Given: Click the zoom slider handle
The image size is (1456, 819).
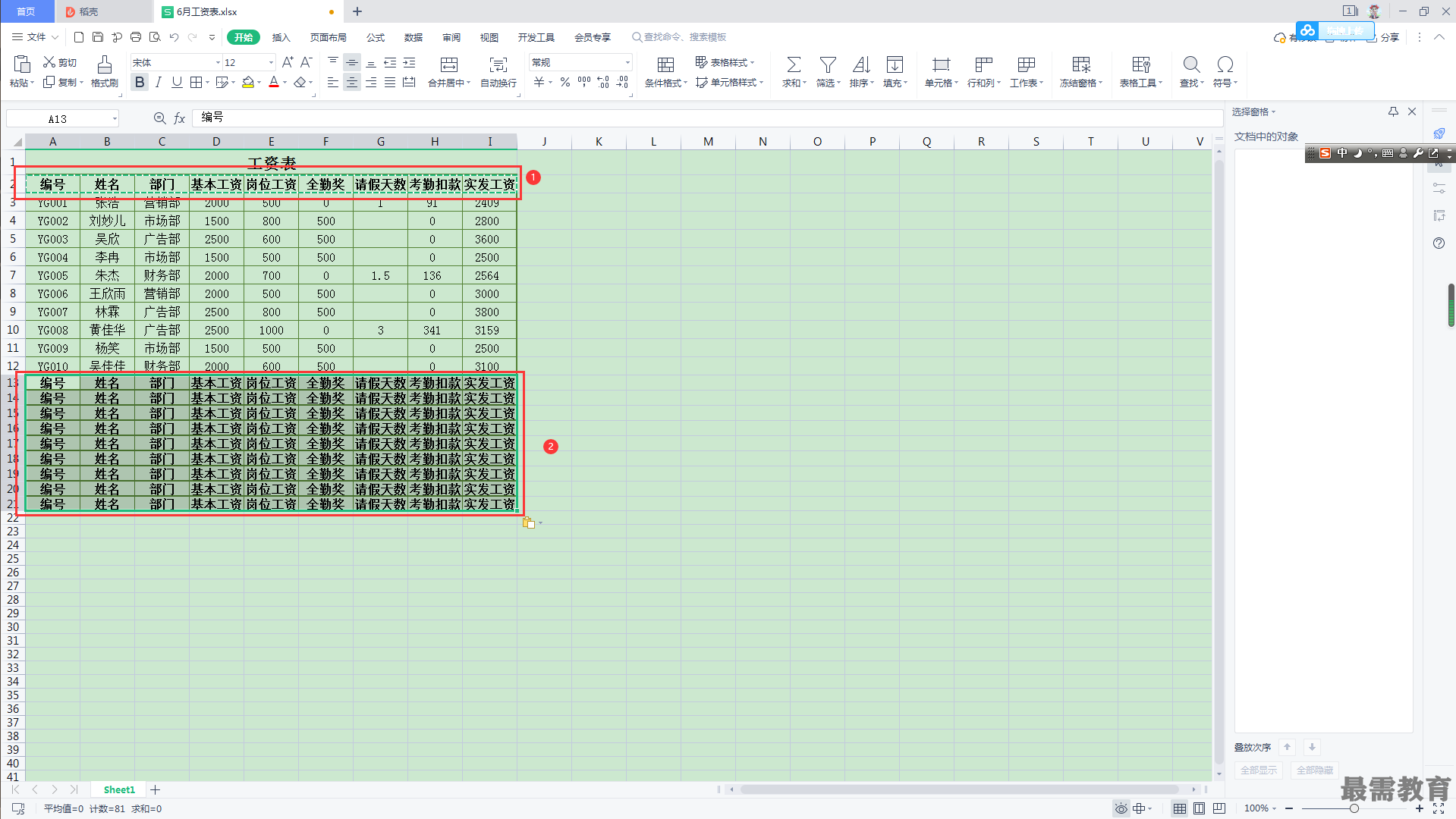Looking at the screenshot, I should coord(1354,808).
